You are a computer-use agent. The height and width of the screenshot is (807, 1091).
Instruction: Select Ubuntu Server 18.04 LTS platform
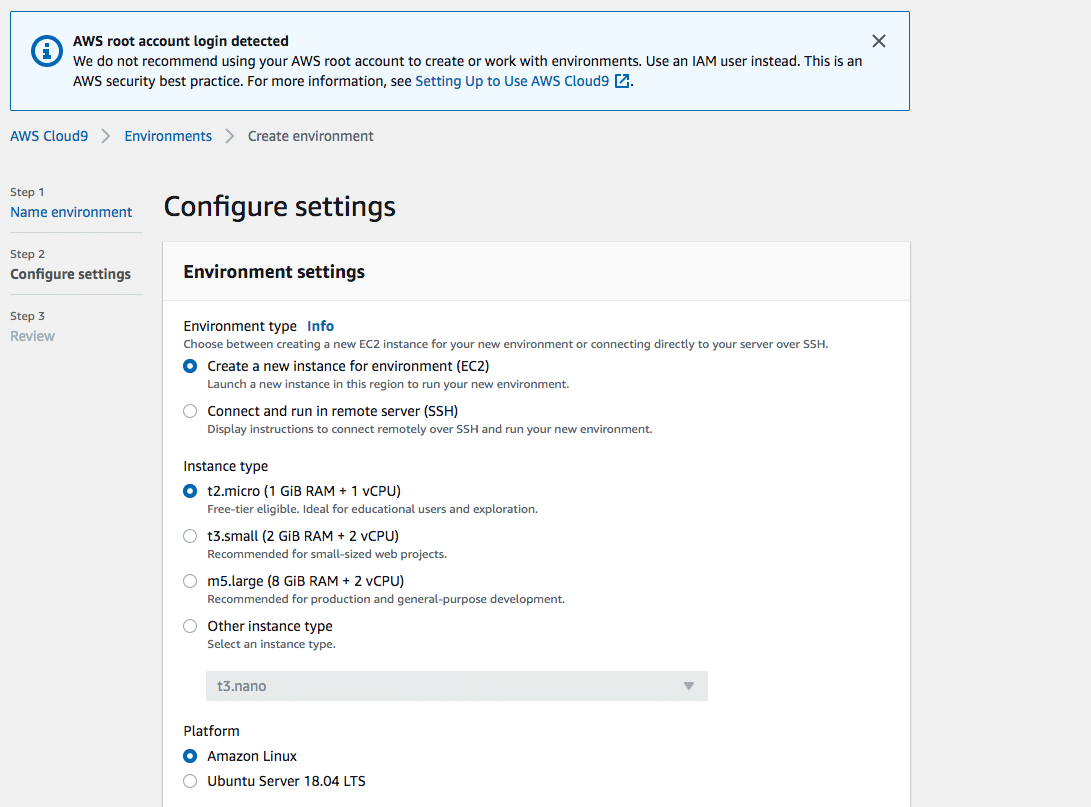190,781
